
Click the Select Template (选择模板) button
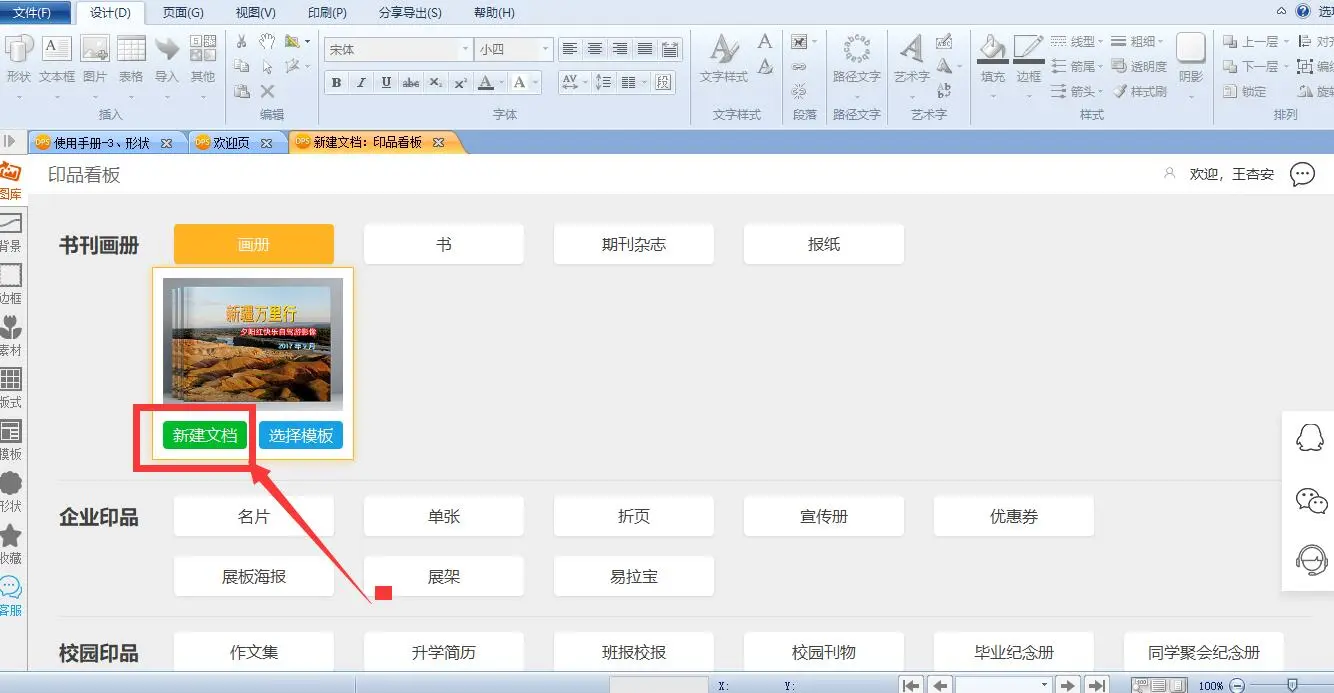tap(301, 435)
